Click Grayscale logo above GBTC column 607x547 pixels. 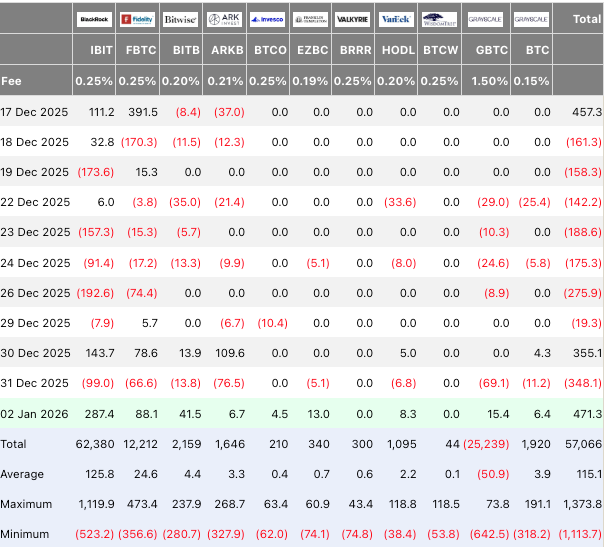[486, 19]
